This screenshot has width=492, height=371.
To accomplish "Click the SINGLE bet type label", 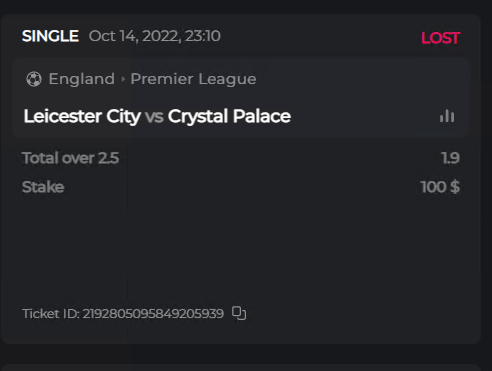I will click(50, 36).
